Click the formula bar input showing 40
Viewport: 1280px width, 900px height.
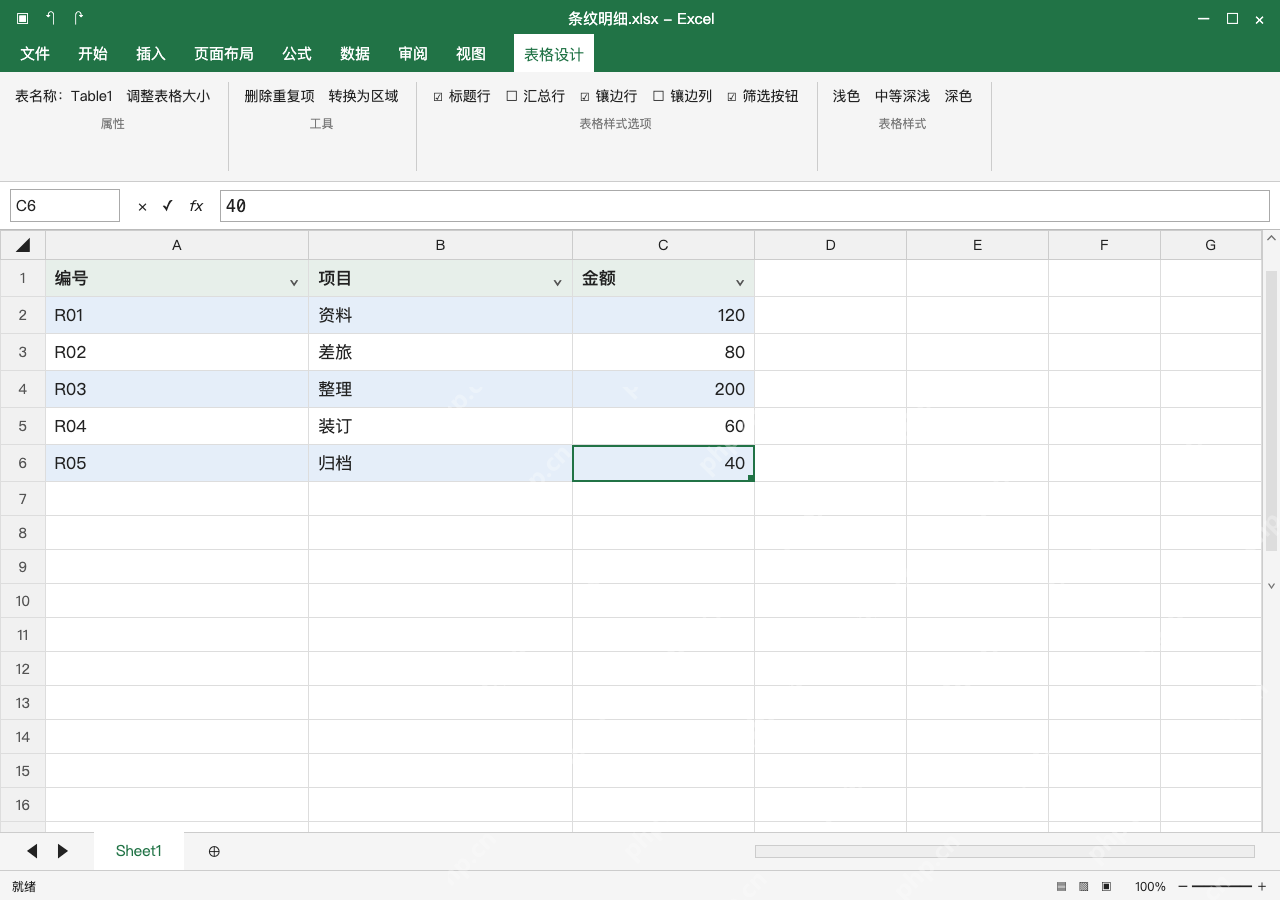[x=745, y=206]
